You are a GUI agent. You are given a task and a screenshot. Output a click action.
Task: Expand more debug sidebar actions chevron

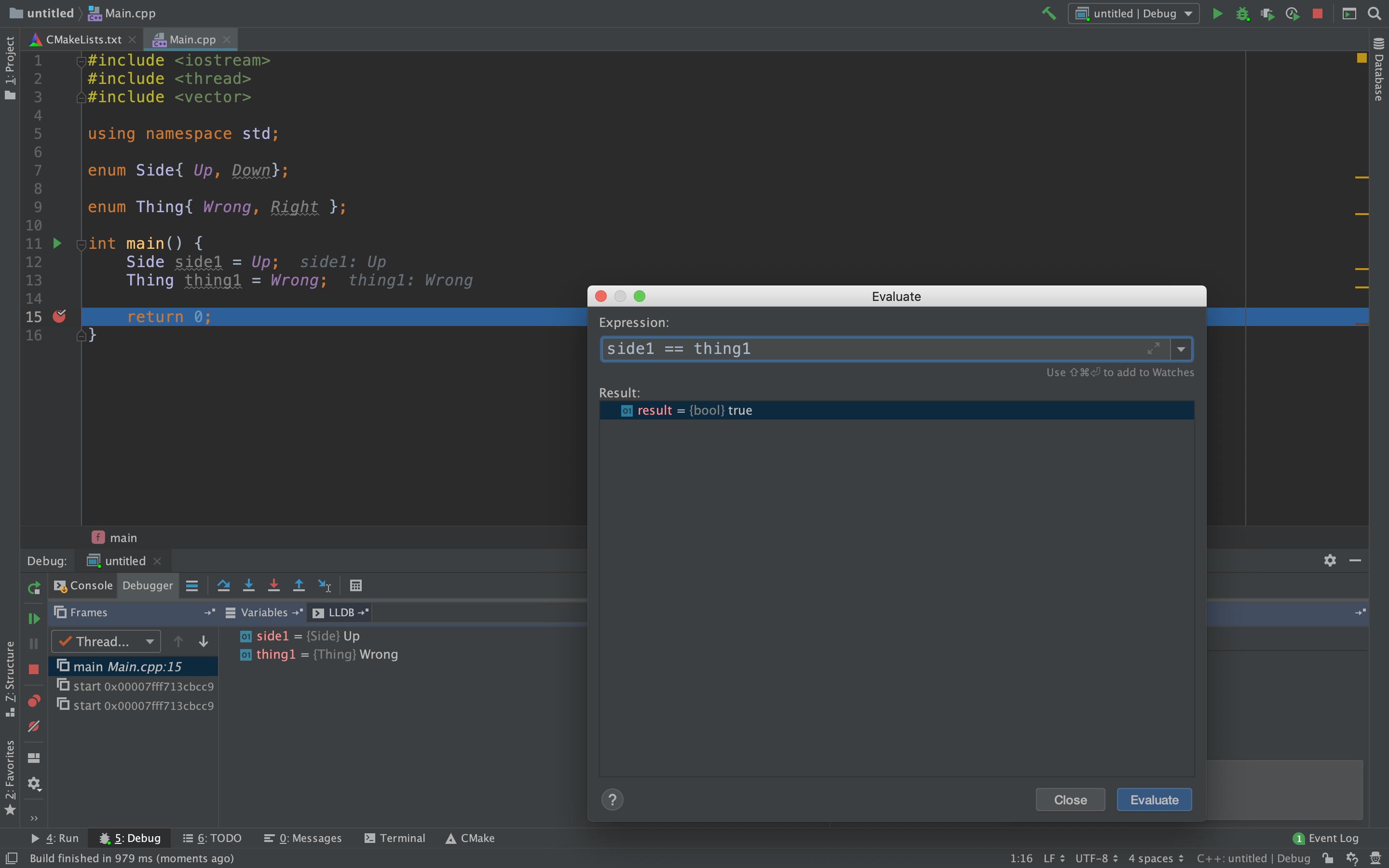[x=34, y=818]
